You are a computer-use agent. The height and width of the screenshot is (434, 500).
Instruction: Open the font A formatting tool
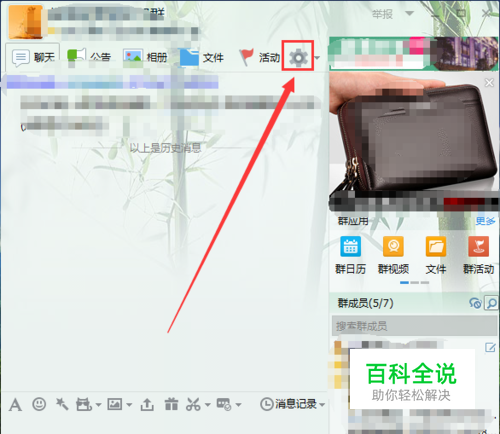coord(15,405)
